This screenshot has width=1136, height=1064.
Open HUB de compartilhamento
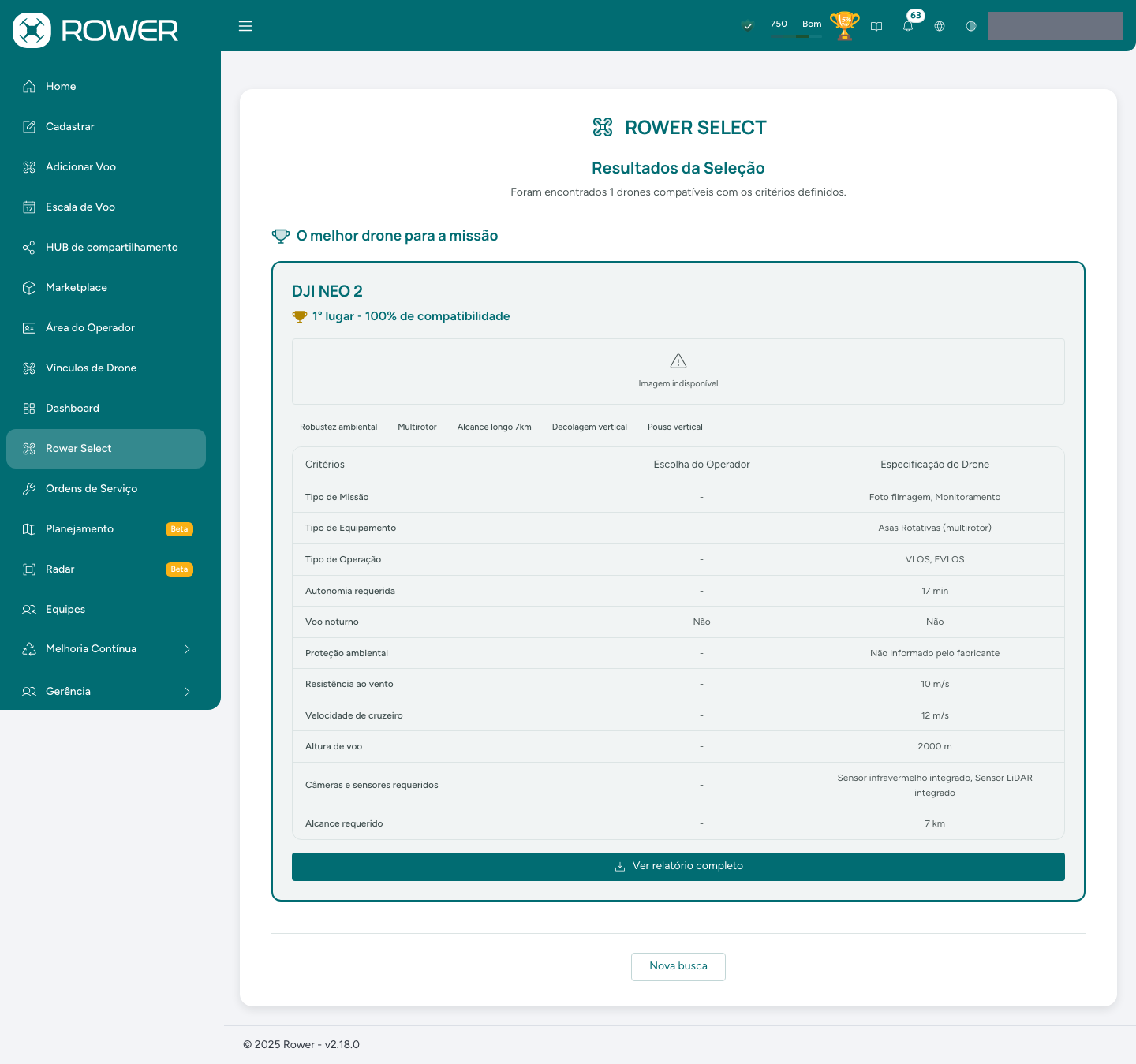[106, 248]
